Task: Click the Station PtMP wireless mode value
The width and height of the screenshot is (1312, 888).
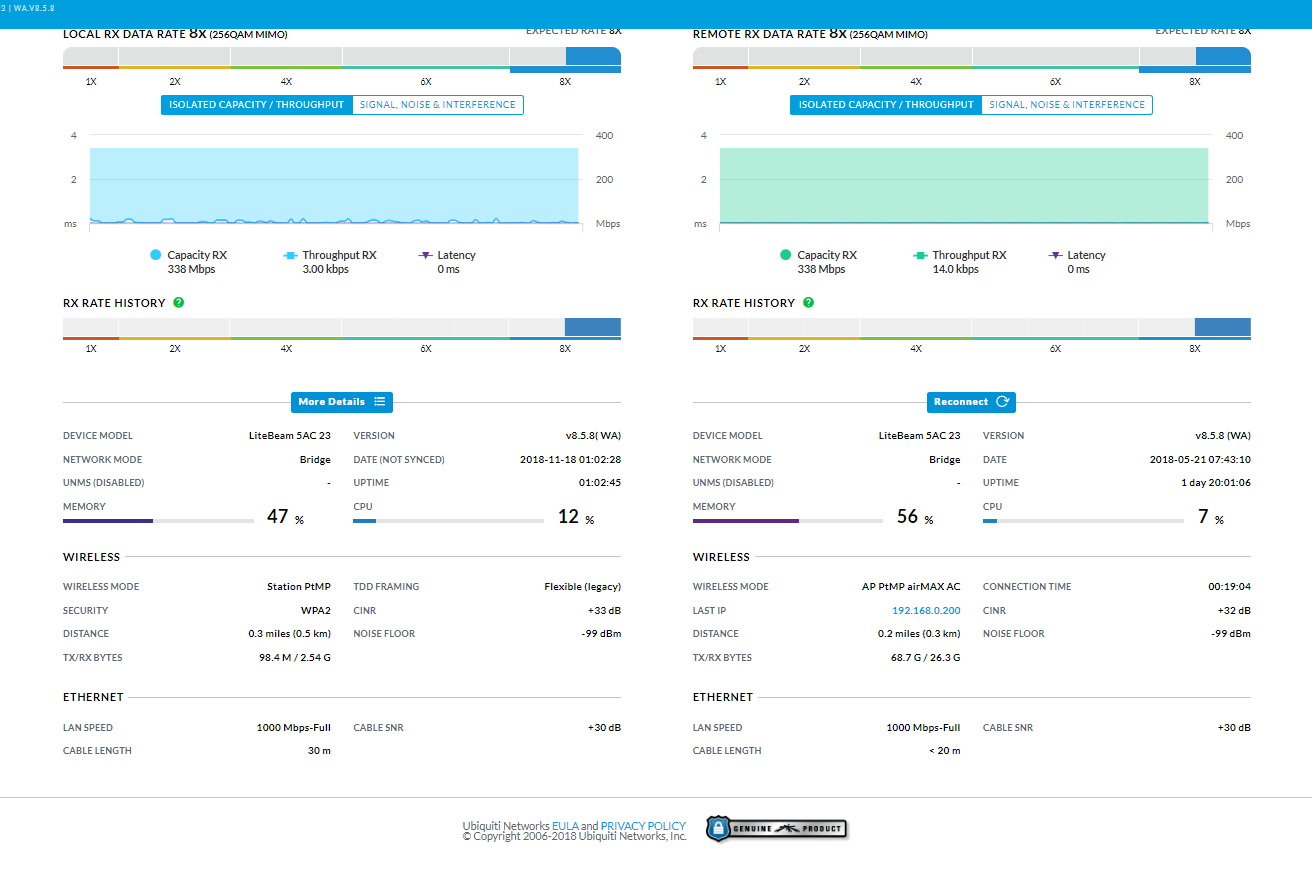Action: [299, 587]
